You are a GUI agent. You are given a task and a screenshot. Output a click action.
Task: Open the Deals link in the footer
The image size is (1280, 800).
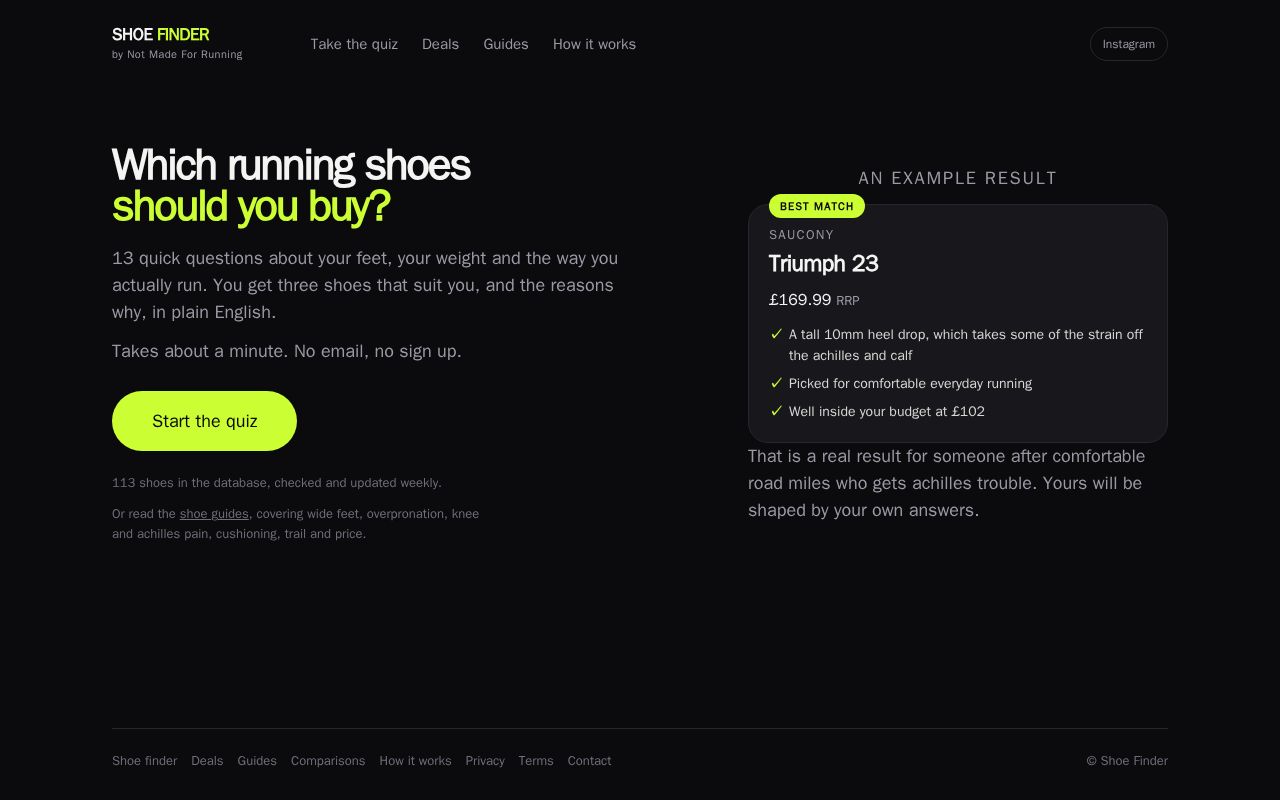(x=207, y=761)
